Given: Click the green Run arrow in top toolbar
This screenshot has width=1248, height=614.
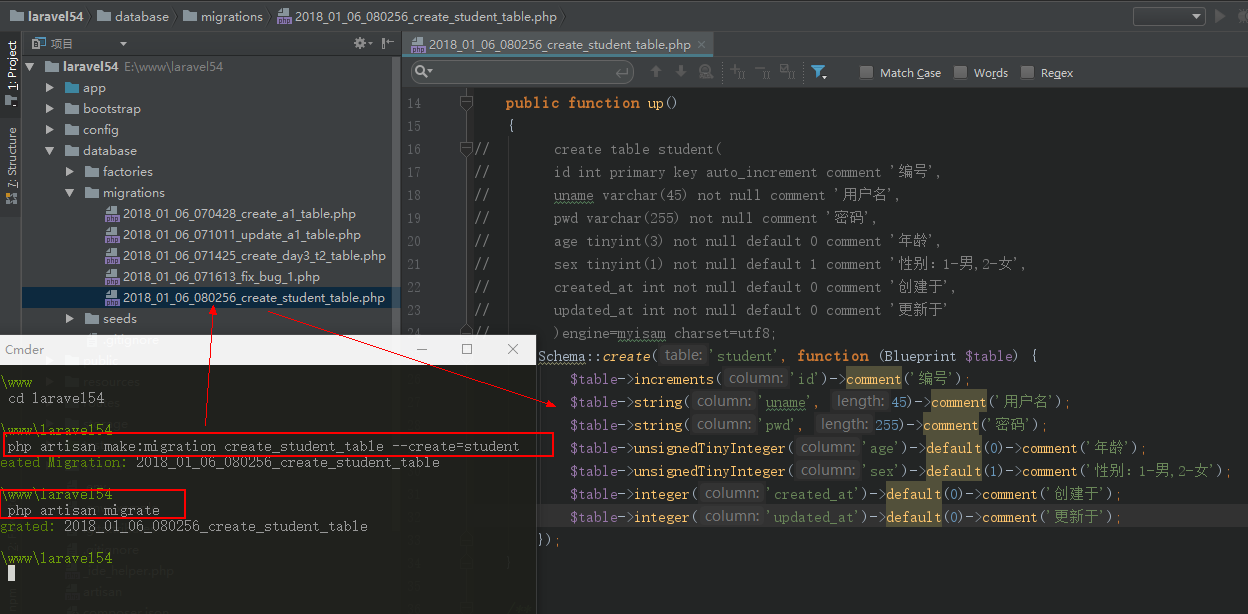Looking at the screenshot, I should click(1219, 16).
